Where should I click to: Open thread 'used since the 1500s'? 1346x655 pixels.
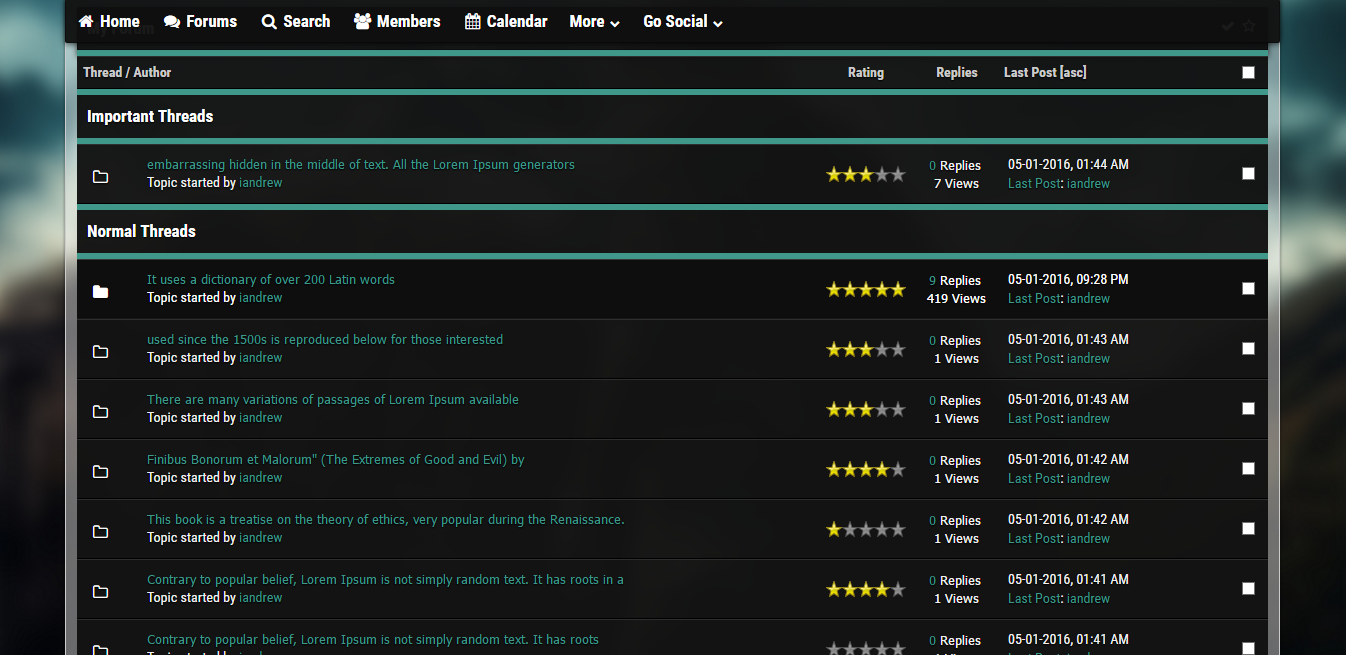click(324, 339)
